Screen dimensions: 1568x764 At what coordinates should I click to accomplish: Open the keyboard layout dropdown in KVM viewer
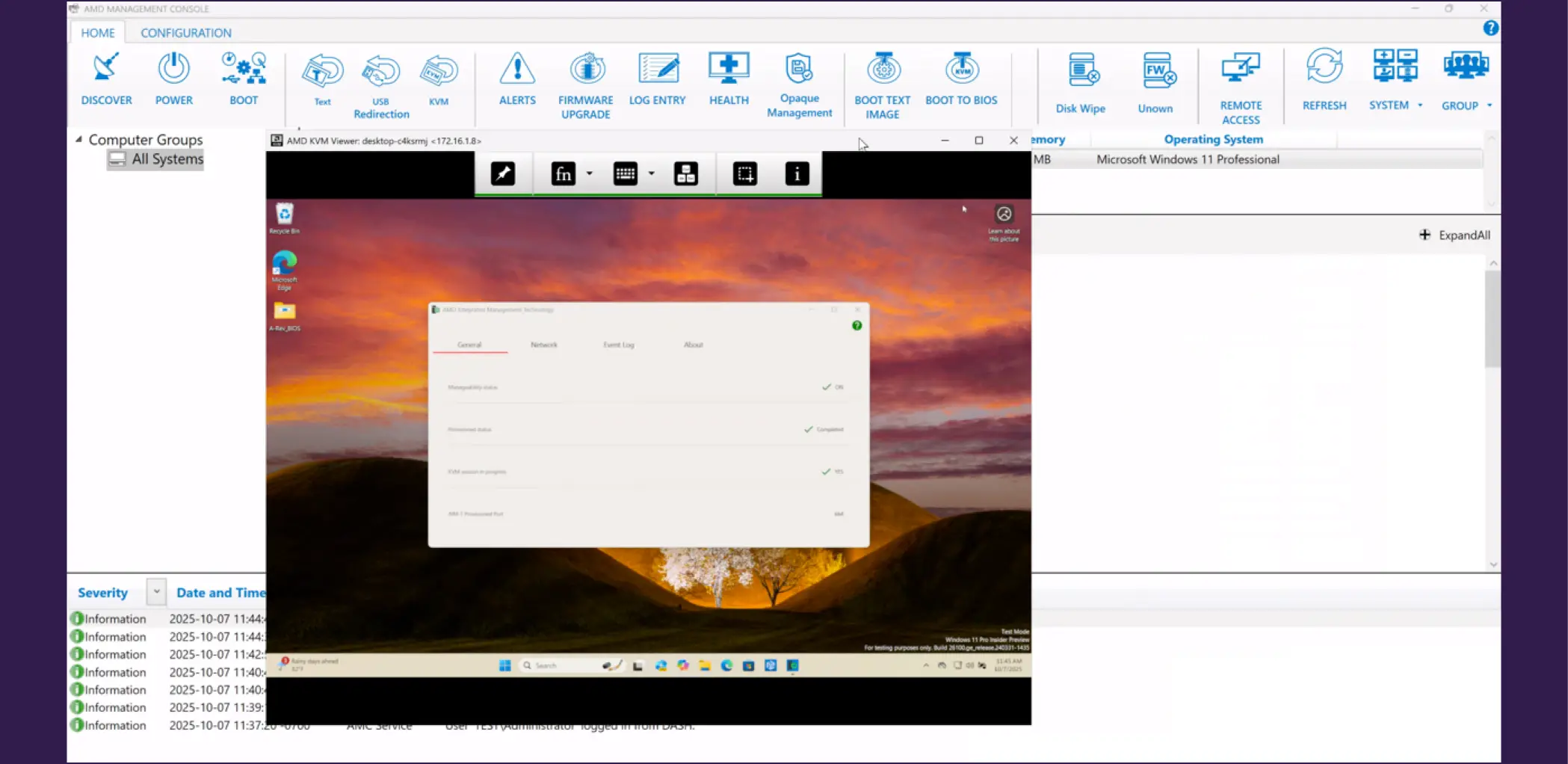(651, 173)
